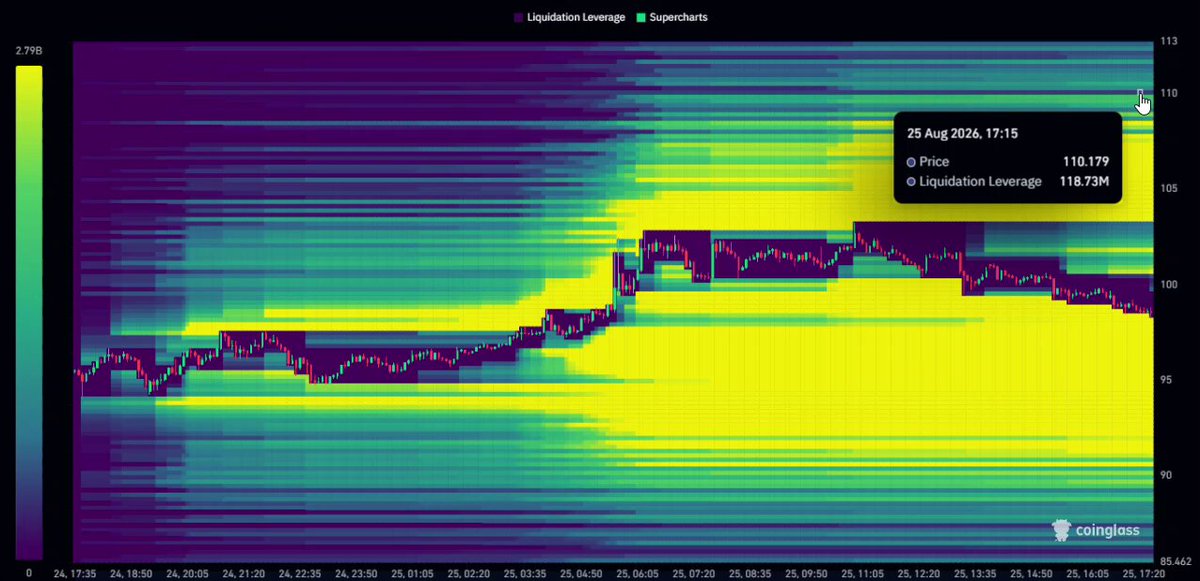This screenshot has height=581, width=1200.
Task: Click the 110 price axis label
Action: click(1167, 93)
